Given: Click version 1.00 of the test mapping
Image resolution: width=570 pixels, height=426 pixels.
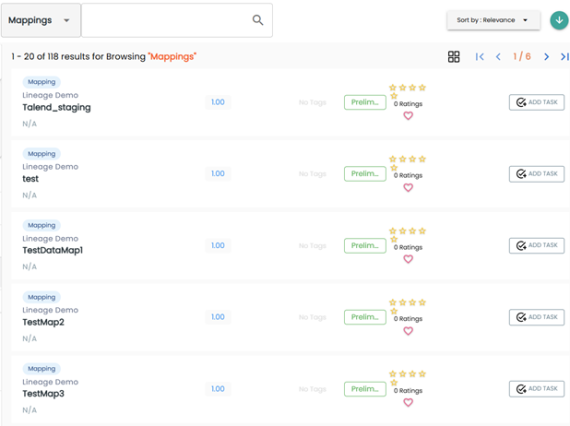Looking at the screenshot, I should pyautogui.click(x=218, y=174).
